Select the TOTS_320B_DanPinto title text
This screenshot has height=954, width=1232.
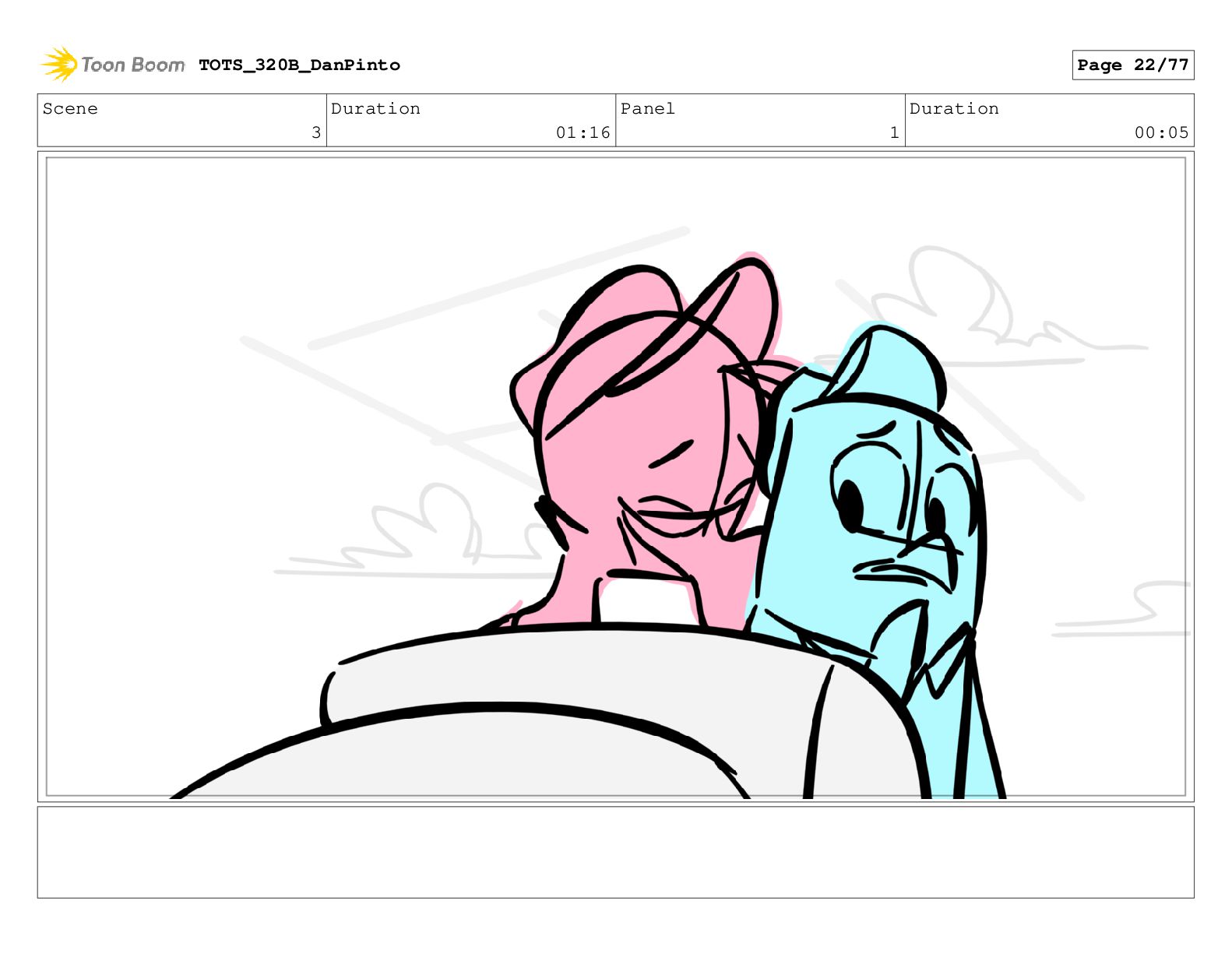[299, 65]
